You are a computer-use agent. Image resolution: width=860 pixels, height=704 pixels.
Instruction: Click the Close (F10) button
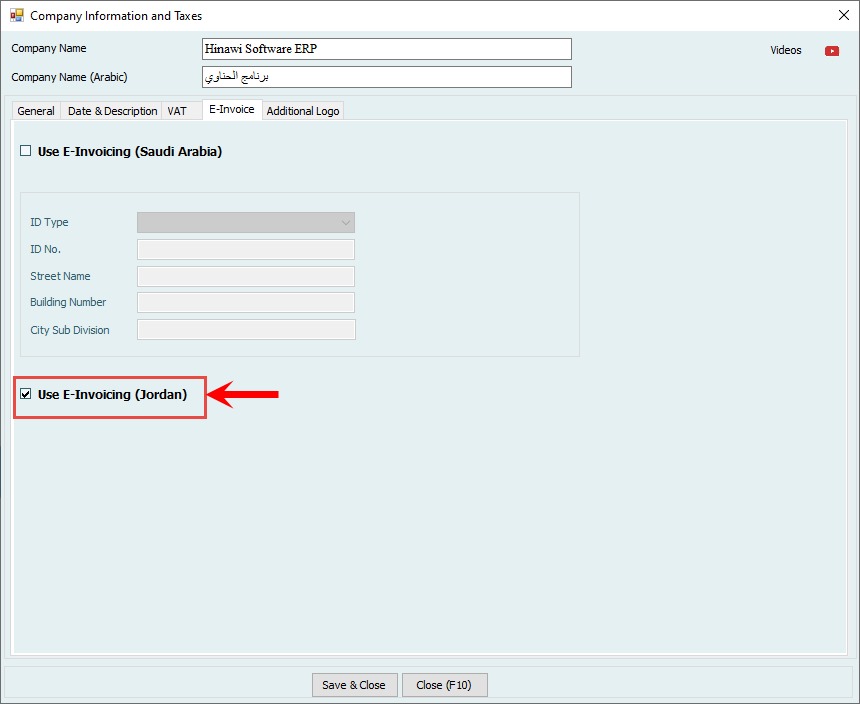click(444, 685)
